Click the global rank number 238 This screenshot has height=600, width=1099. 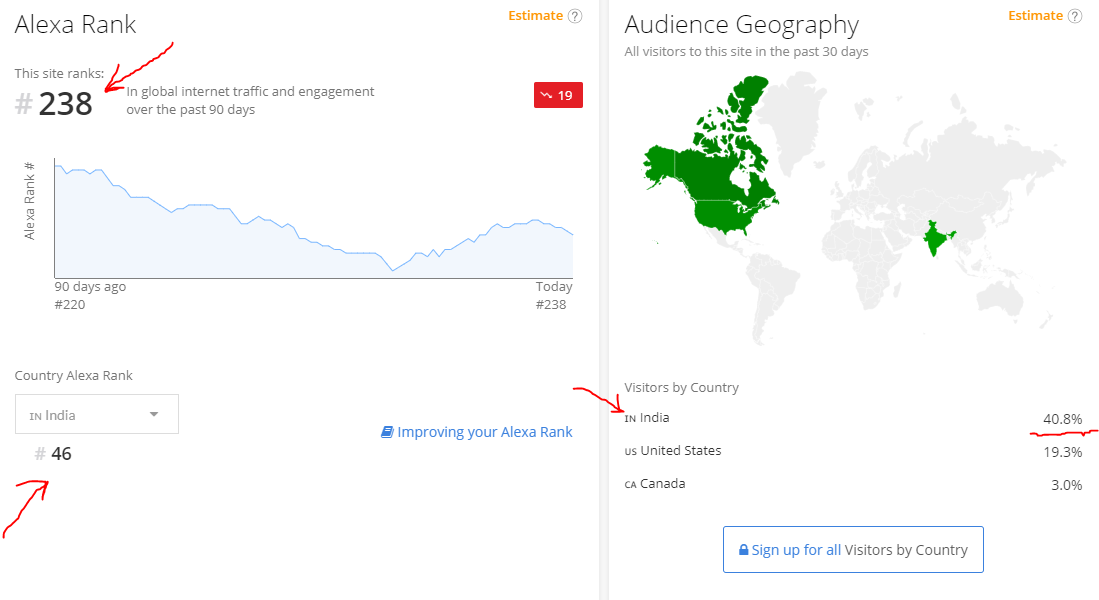66,104
